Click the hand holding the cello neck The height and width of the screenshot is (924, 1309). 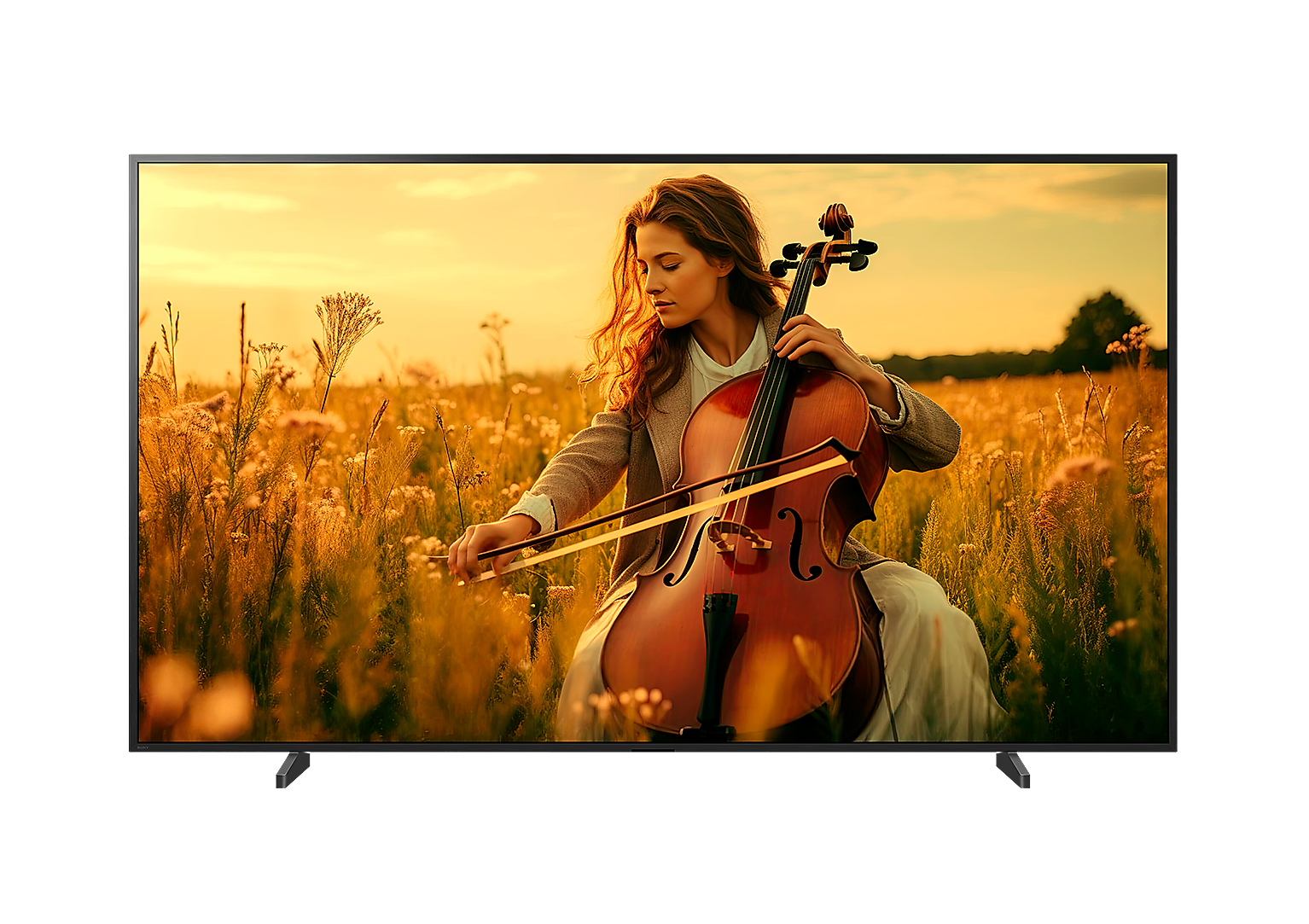tap(806, 337)
